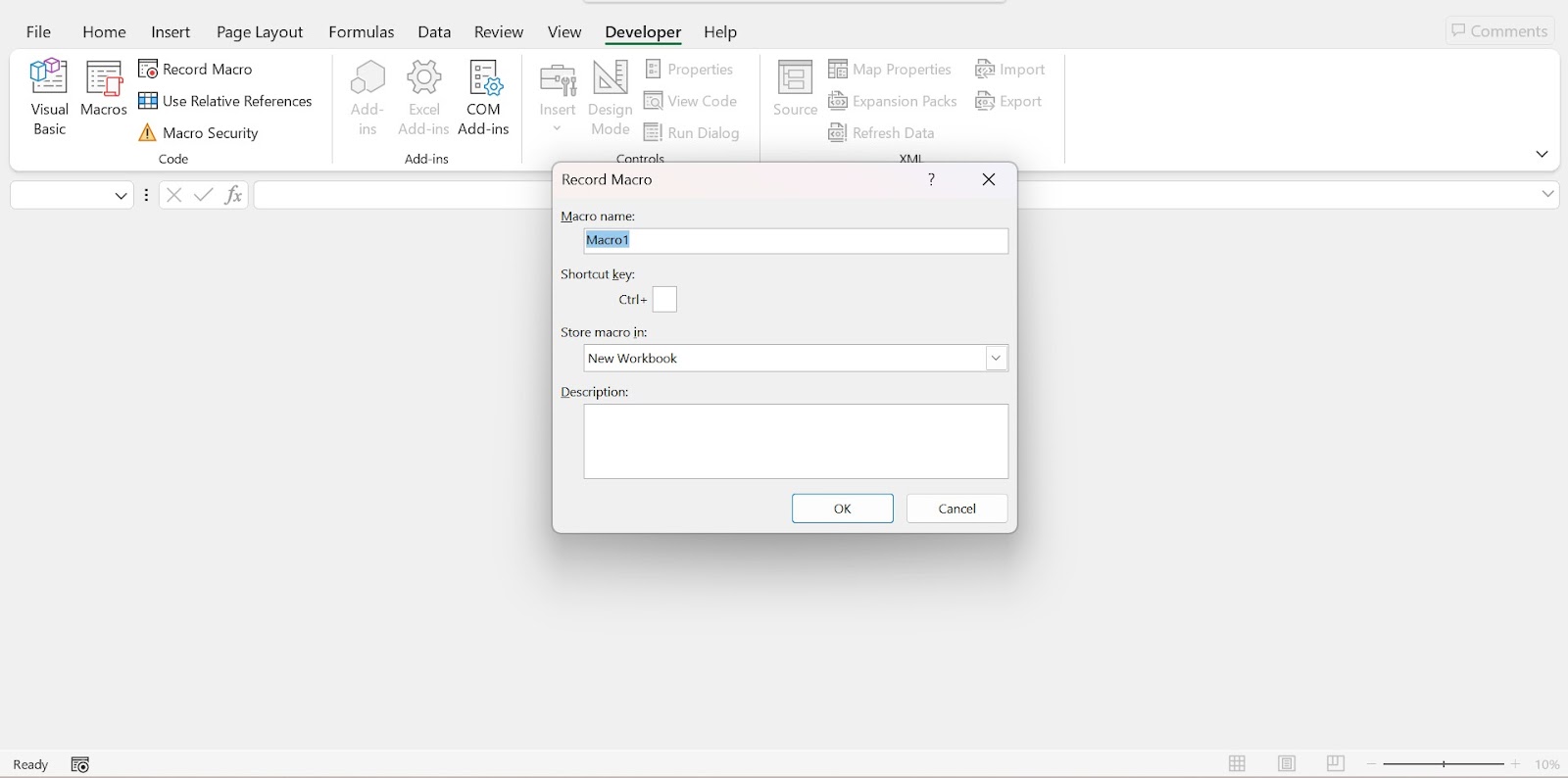The image size is (1568, 778).
Task: Expand the Name Box dropdown
Action: pyautogui.click(x=121, y=195)
